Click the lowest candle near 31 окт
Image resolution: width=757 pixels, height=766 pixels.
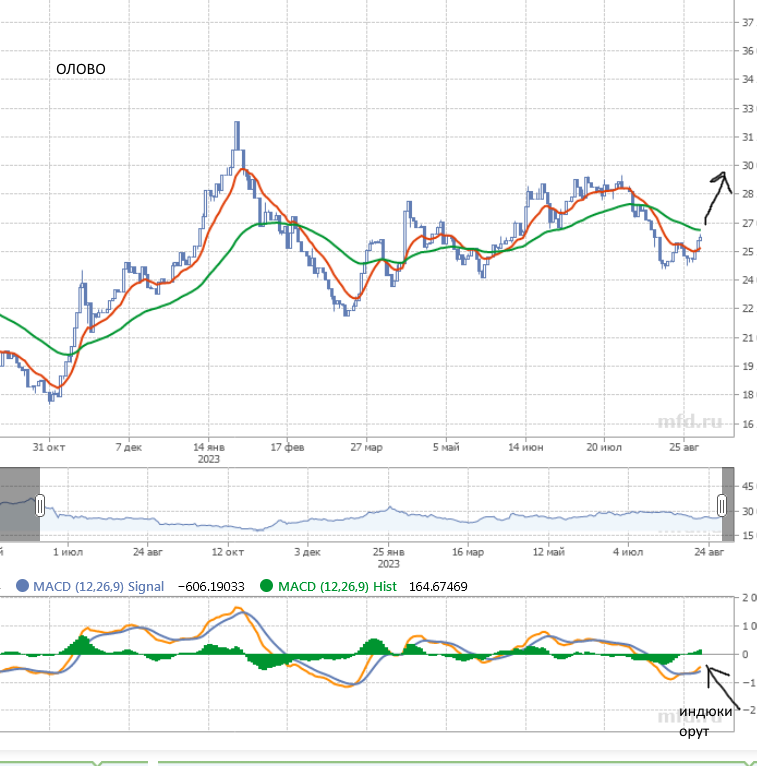51,397
